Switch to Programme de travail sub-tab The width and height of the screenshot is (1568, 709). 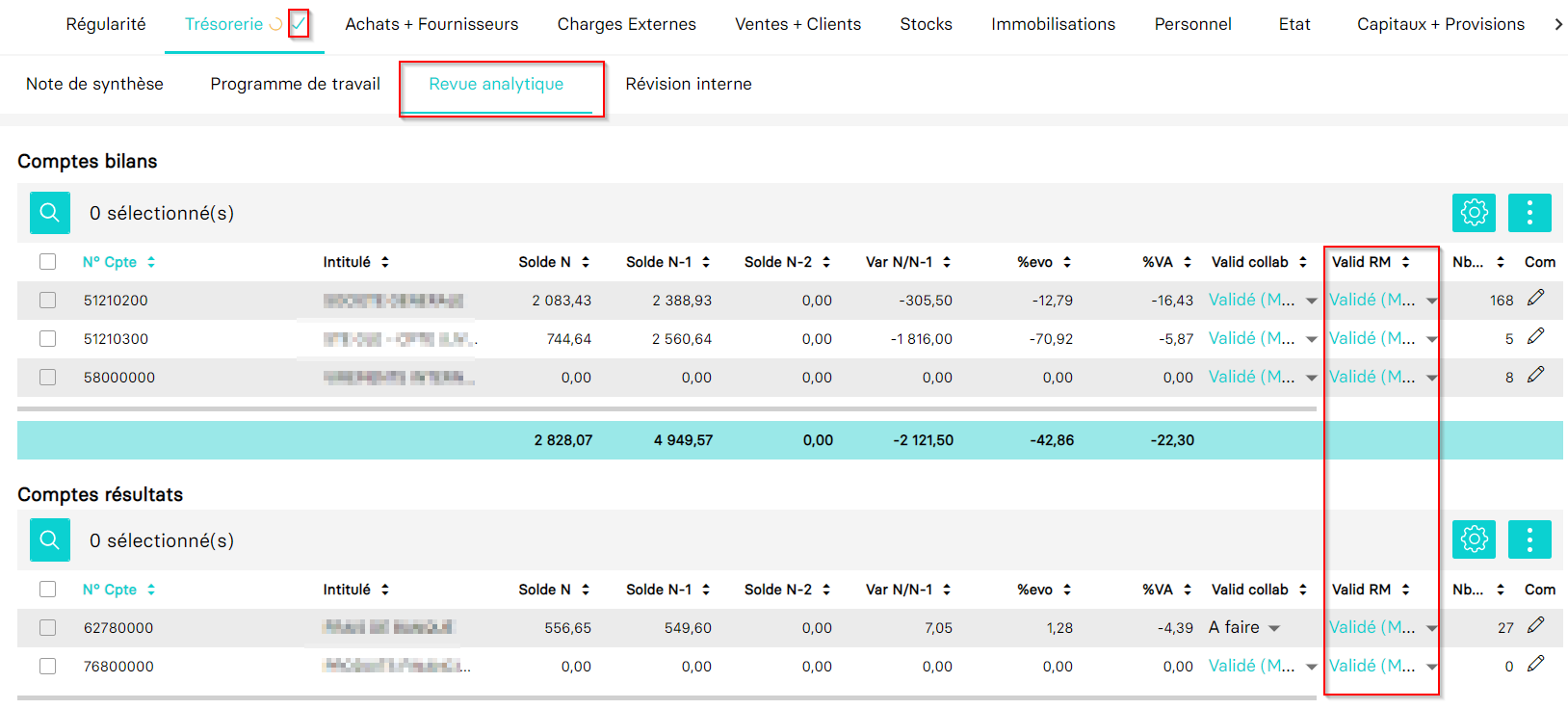pyautogui.click(x=296, y=84)
